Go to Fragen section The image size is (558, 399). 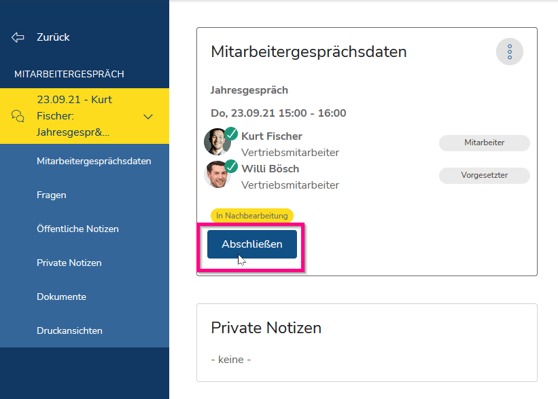tap(51, 195)
